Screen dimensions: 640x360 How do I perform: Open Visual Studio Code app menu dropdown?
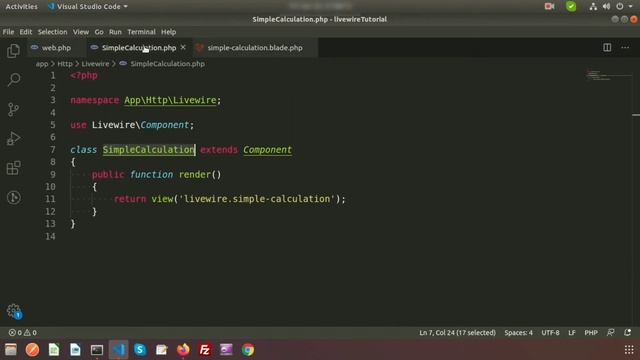[88, 7]
